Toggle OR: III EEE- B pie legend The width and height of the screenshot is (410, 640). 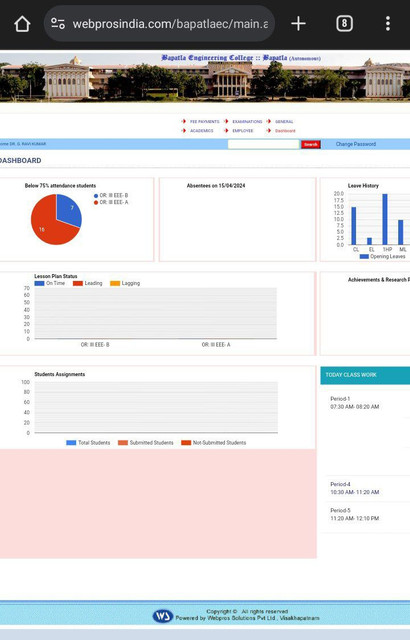(111, 196)
